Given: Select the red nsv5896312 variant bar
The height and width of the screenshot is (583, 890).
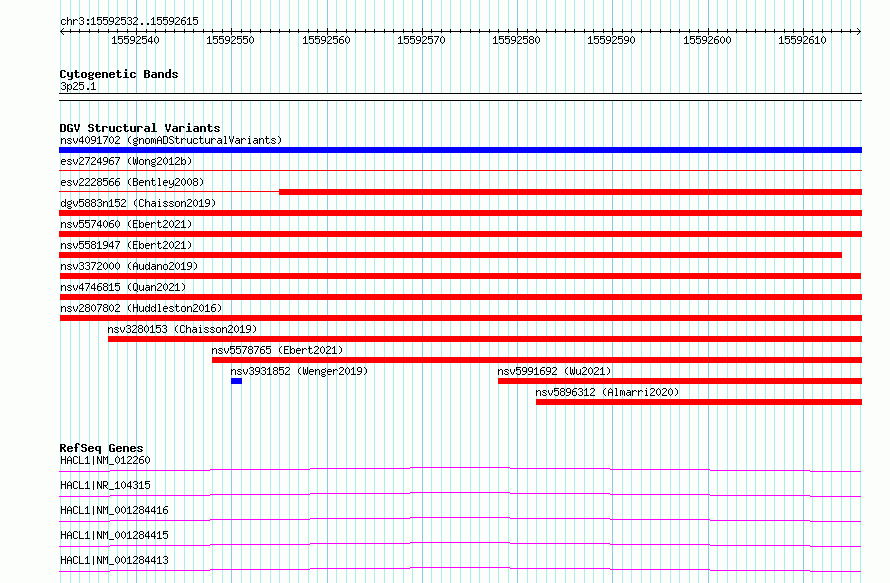Looking at the screenshot, I should pos(699,402).
